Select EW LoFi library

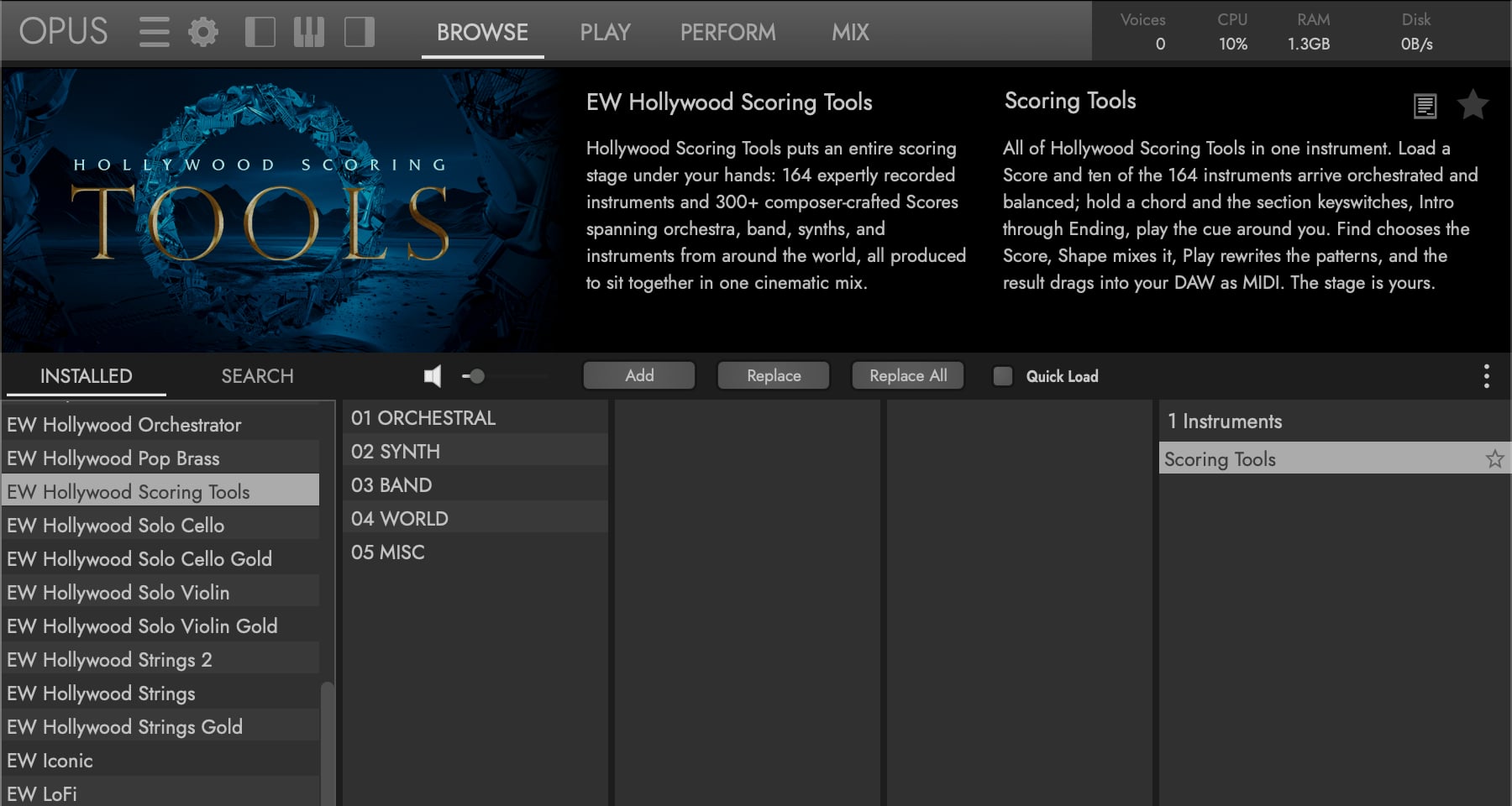click(x=160, y=793)
